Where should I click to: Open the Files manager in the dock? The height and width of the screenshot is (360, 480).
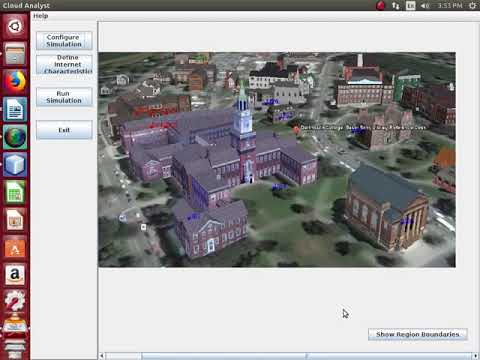pos(15,54)
